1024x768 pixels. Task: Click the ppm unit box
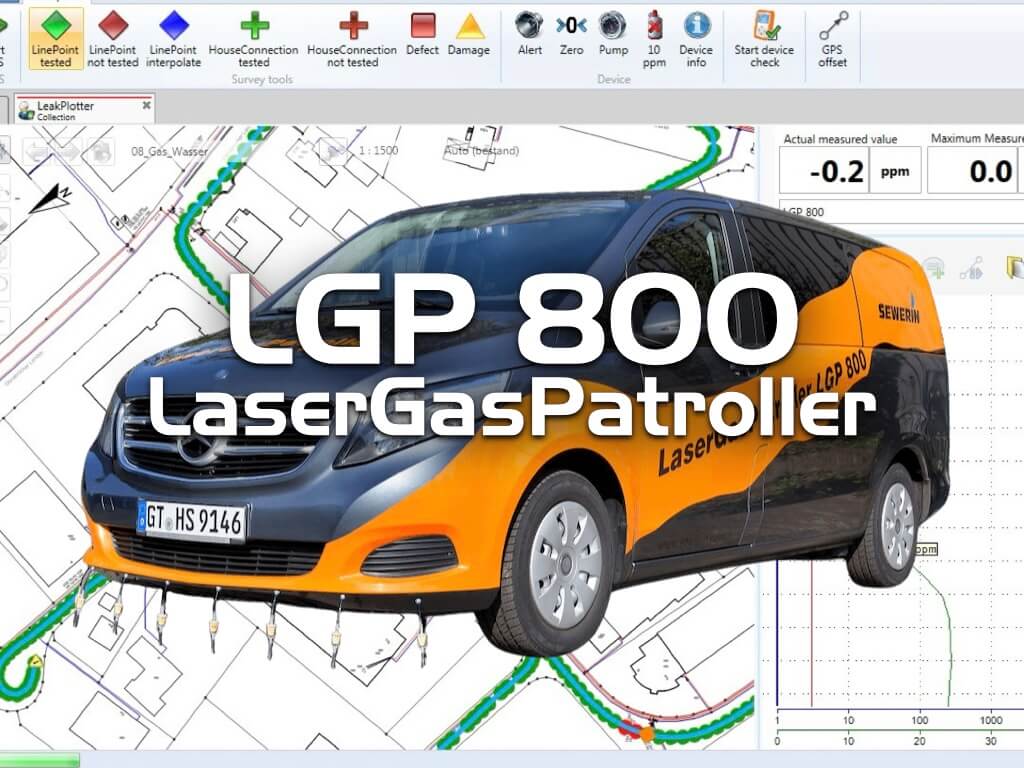pos(895,172)
